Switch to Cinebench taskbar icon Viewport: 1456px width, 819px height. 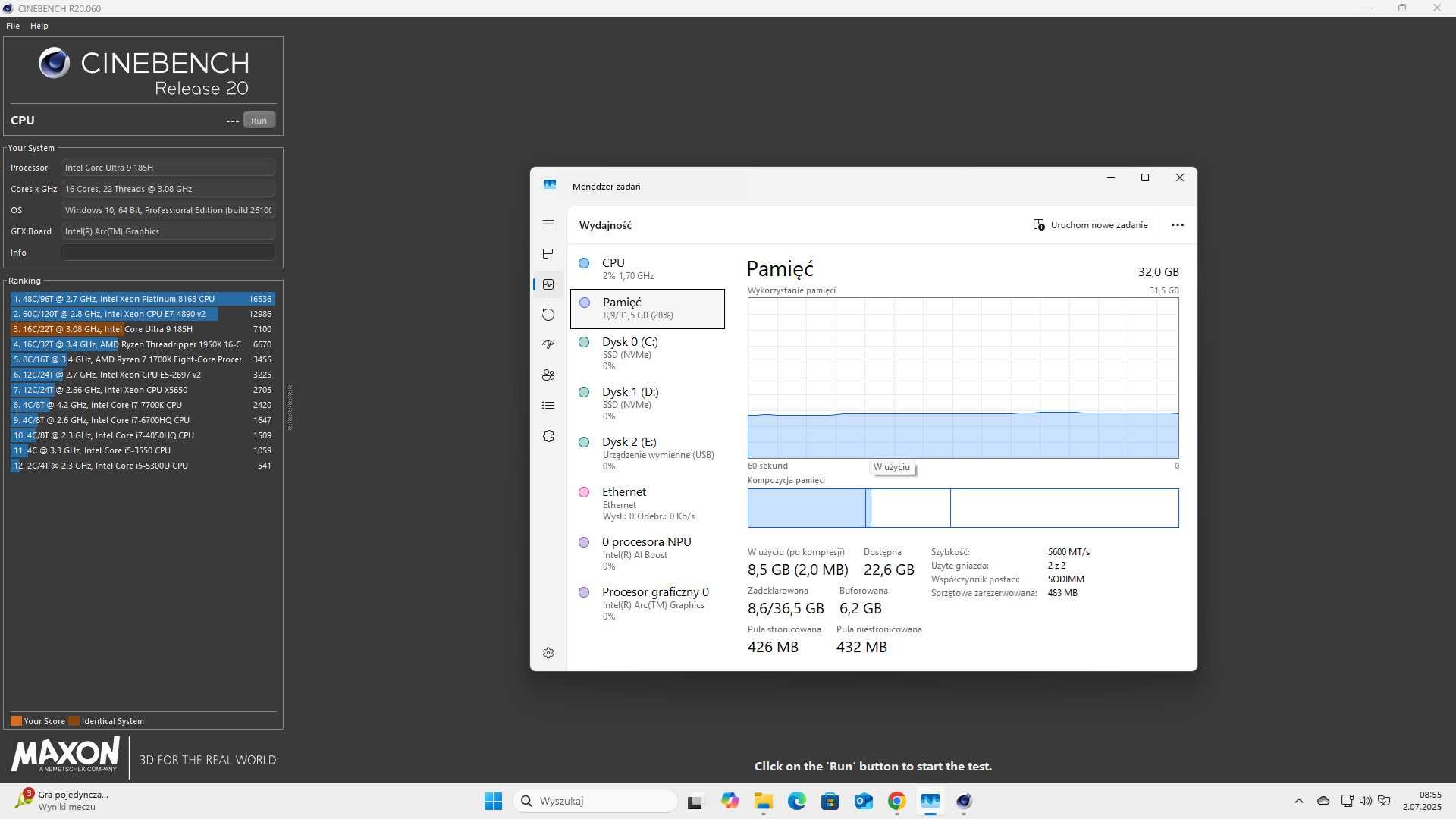964,801
